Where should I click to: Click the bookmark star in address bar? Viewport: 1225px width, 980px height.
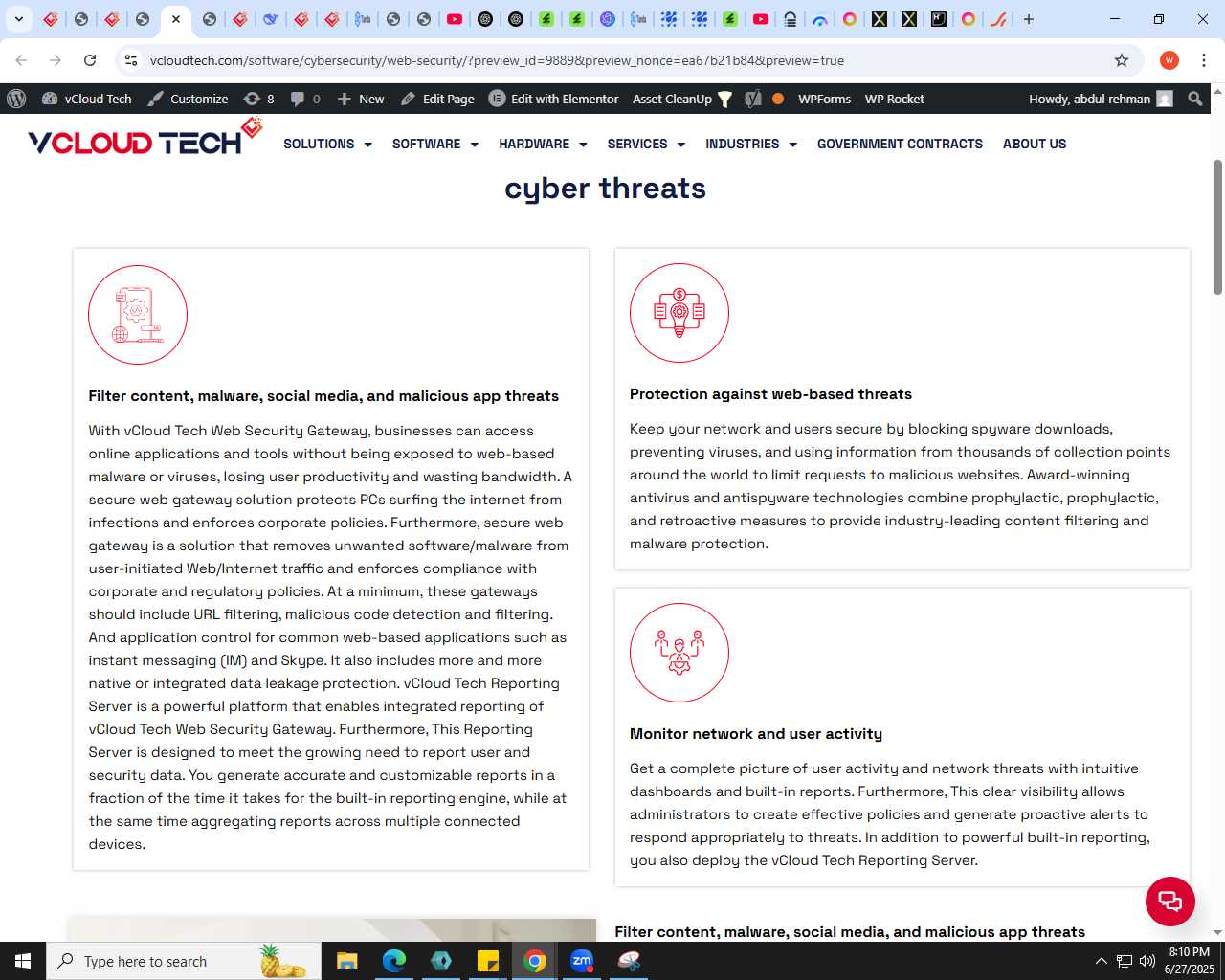(x=1122, y=60)
